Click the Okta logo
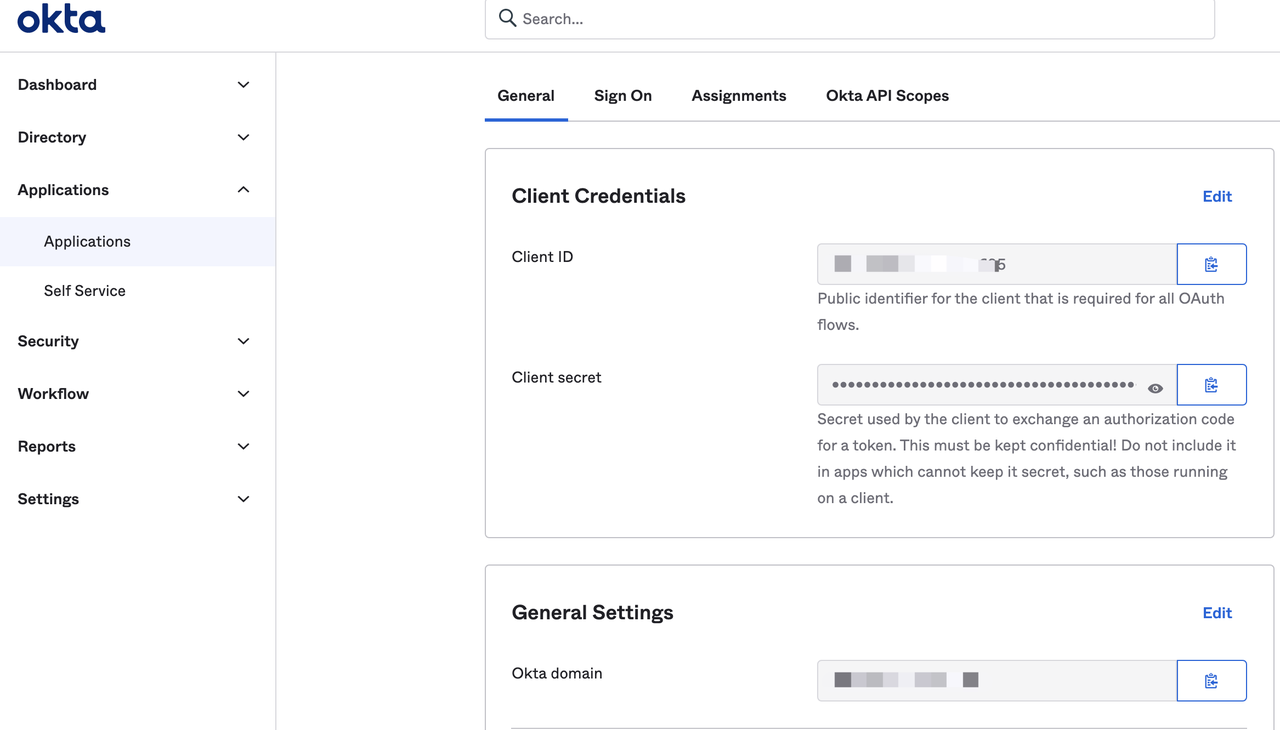 [x=61, y=19]
